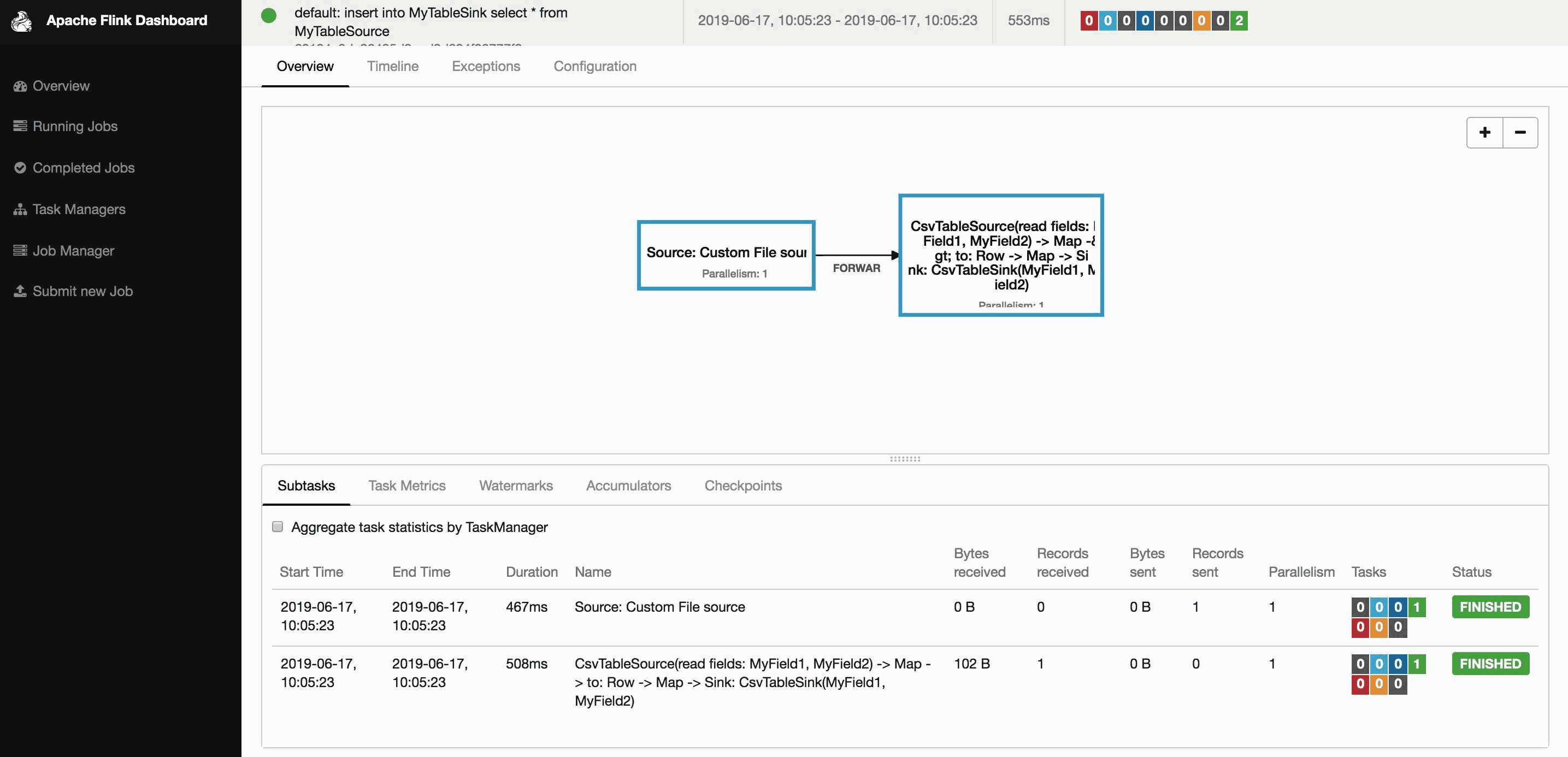The width and height of the screenshot is (1568, 757).
Task: Click the panel resize handle dots
Action: [905, 459]
